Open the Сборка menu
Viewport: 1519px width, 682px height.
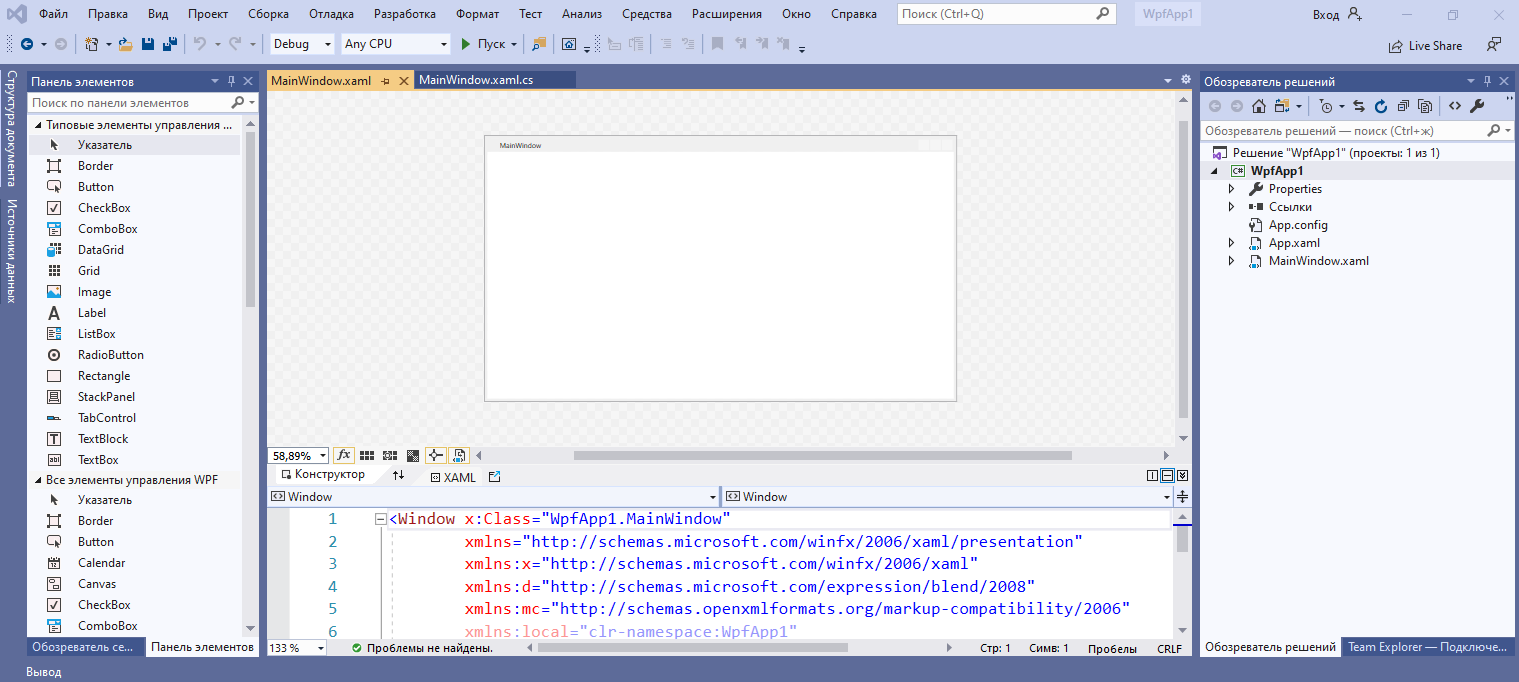268,14
